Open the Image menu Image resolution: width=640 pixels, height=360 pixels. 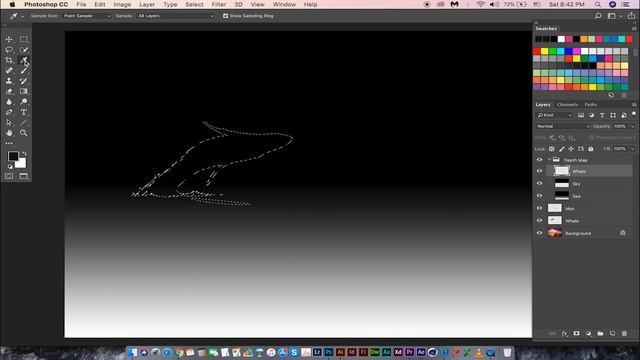pos(122,4)
